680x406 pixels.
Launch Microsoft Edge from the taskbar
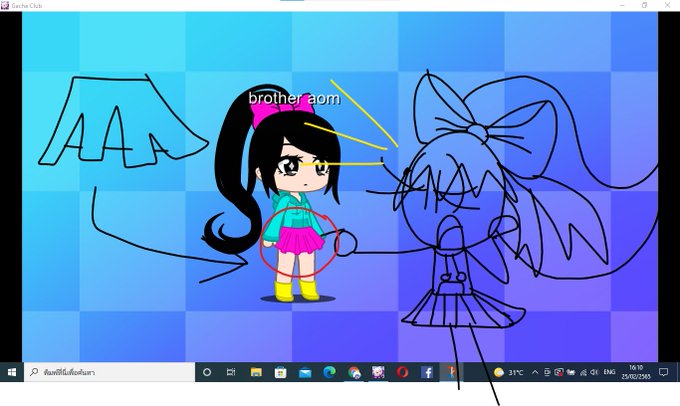coord(330,372)
